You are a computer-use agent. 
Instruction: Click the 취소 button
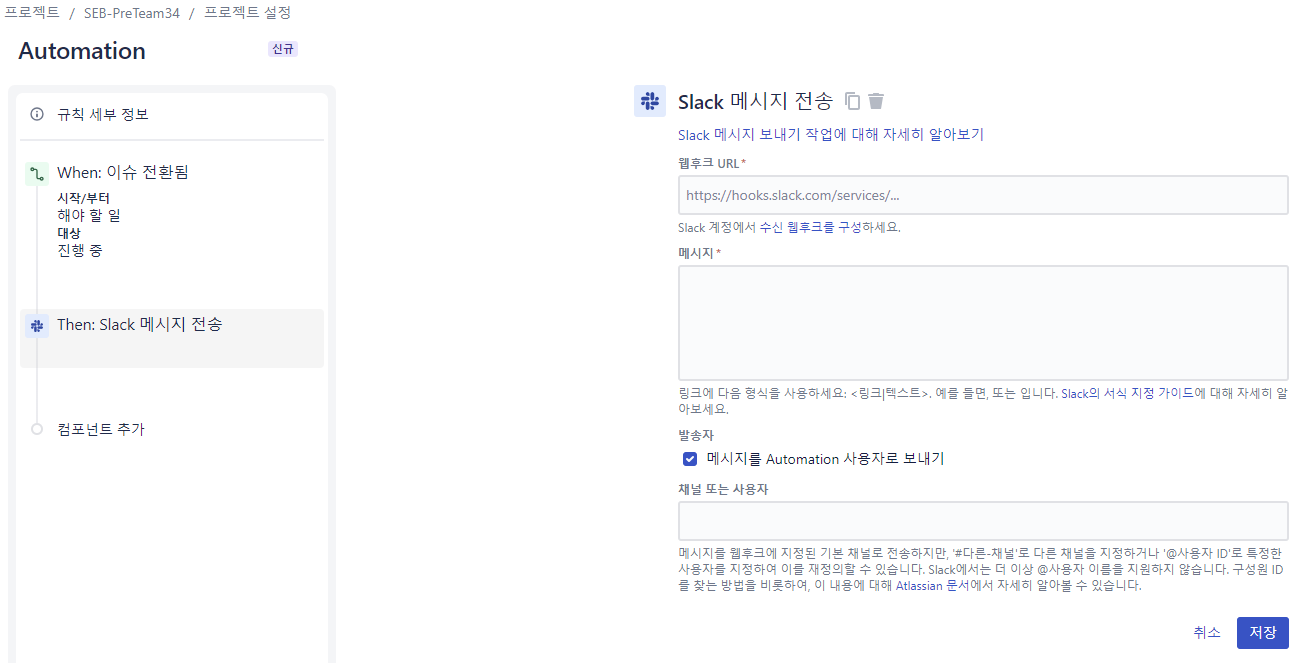click(x=1207, y=633)
